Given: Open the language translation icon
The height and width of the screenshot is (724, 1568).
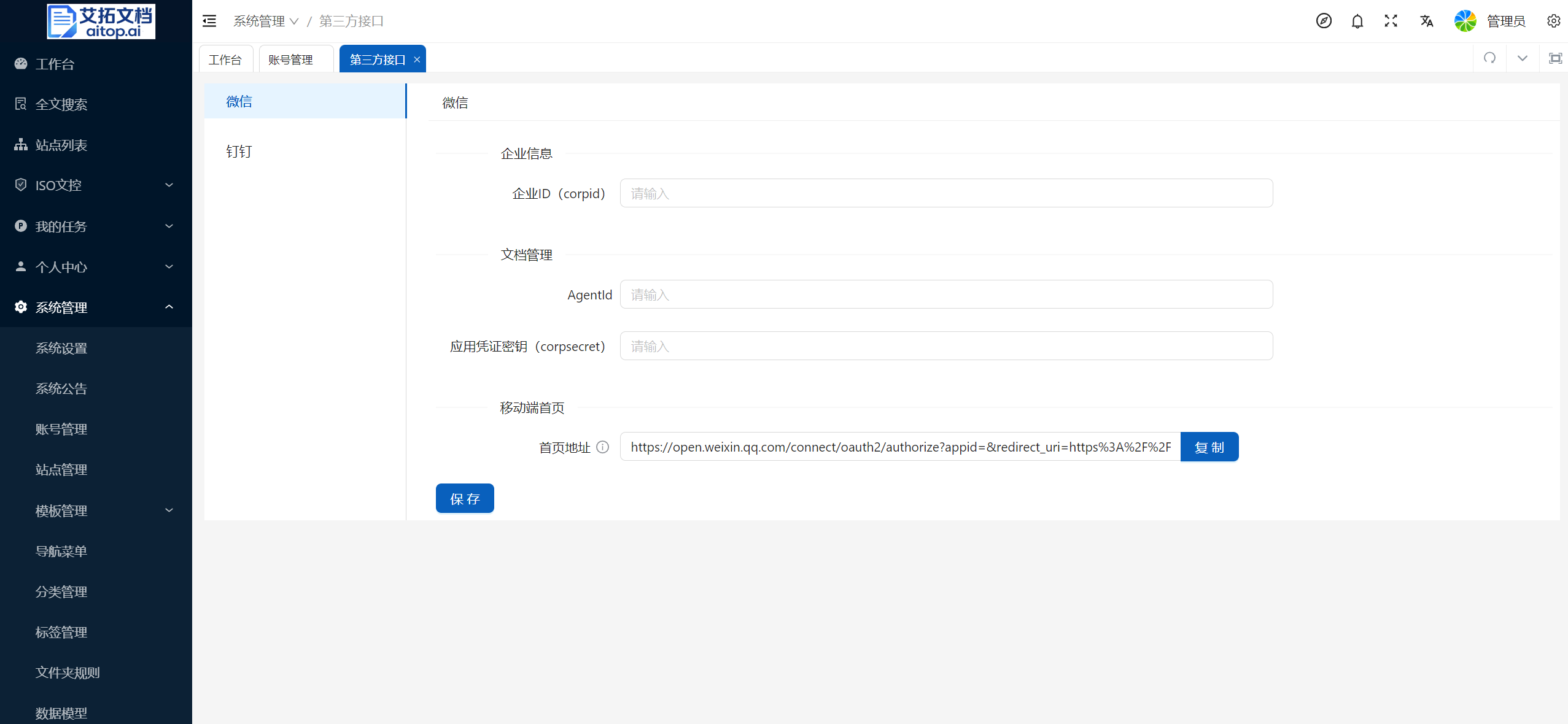Looking at the screenshot, I should pyautogui.click(x=1426, y=21).
